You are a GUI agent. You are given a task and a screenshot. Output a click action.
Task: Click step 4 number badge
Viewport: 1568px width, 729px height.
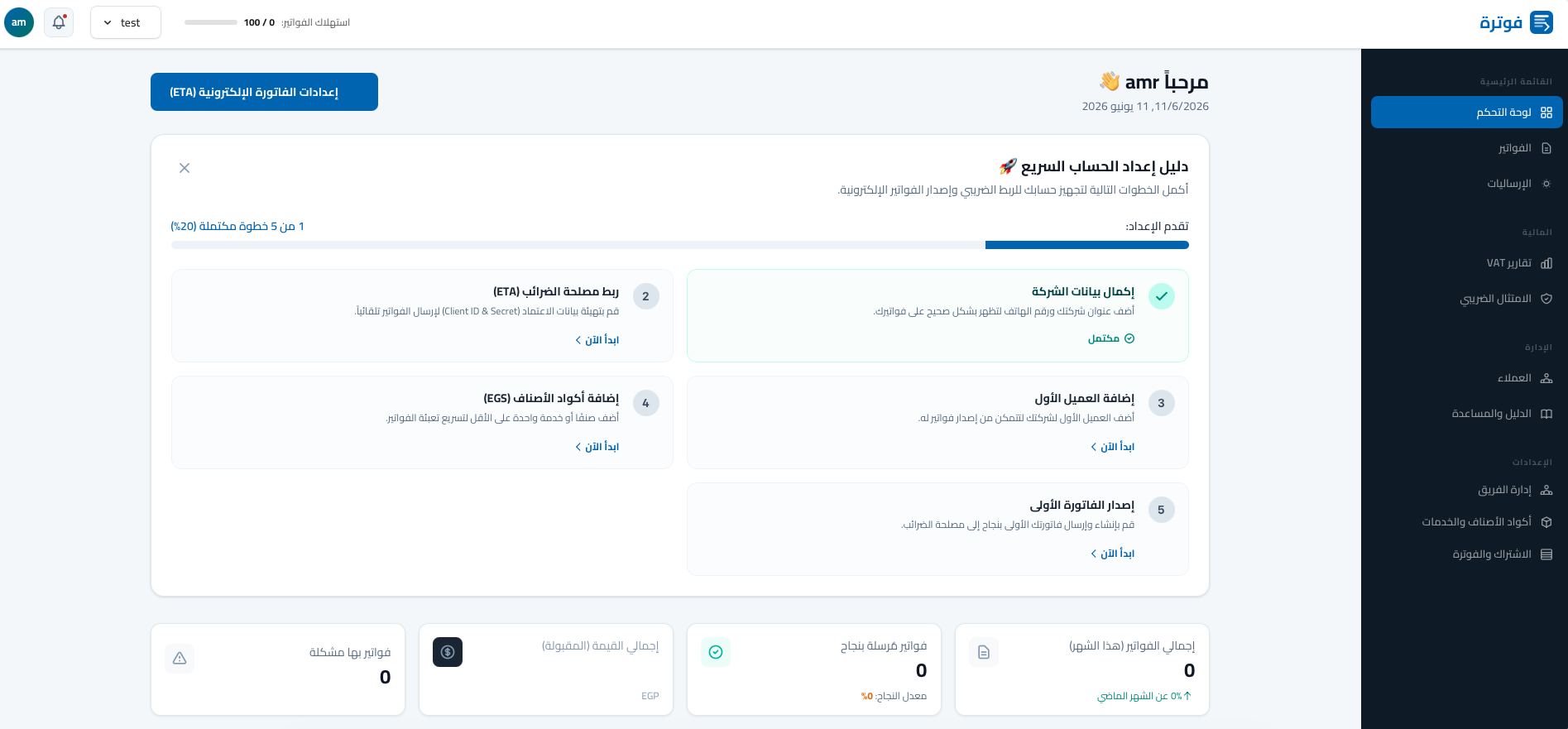pos(646,403)
